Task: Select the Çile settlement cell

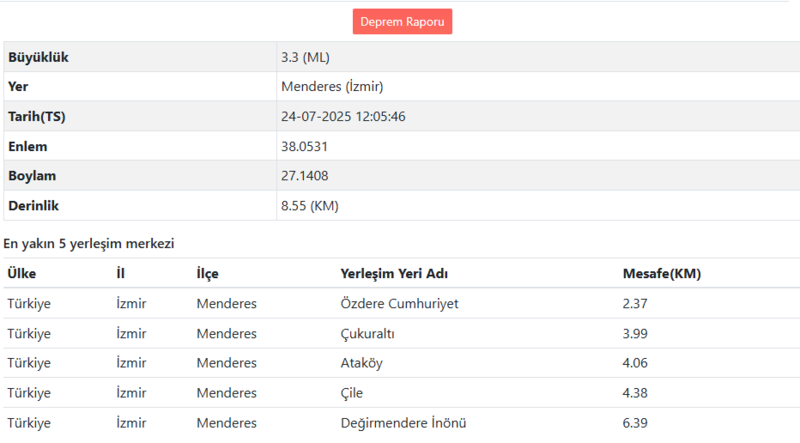Action: (355, 393)
